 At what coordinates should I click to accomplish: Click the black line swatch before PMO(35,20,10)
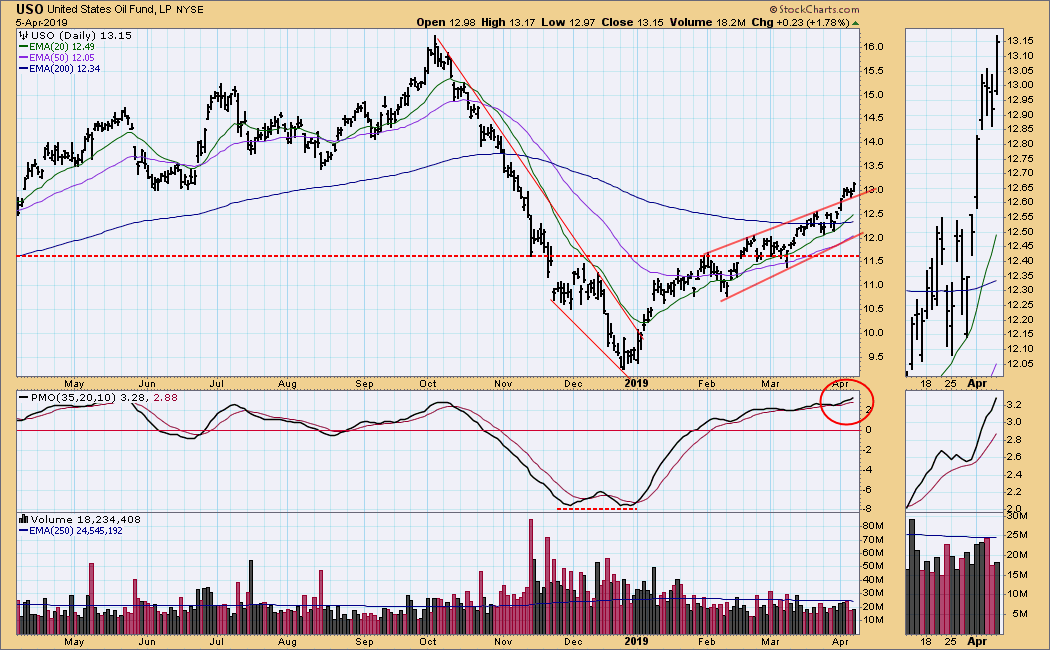[23, 398]
